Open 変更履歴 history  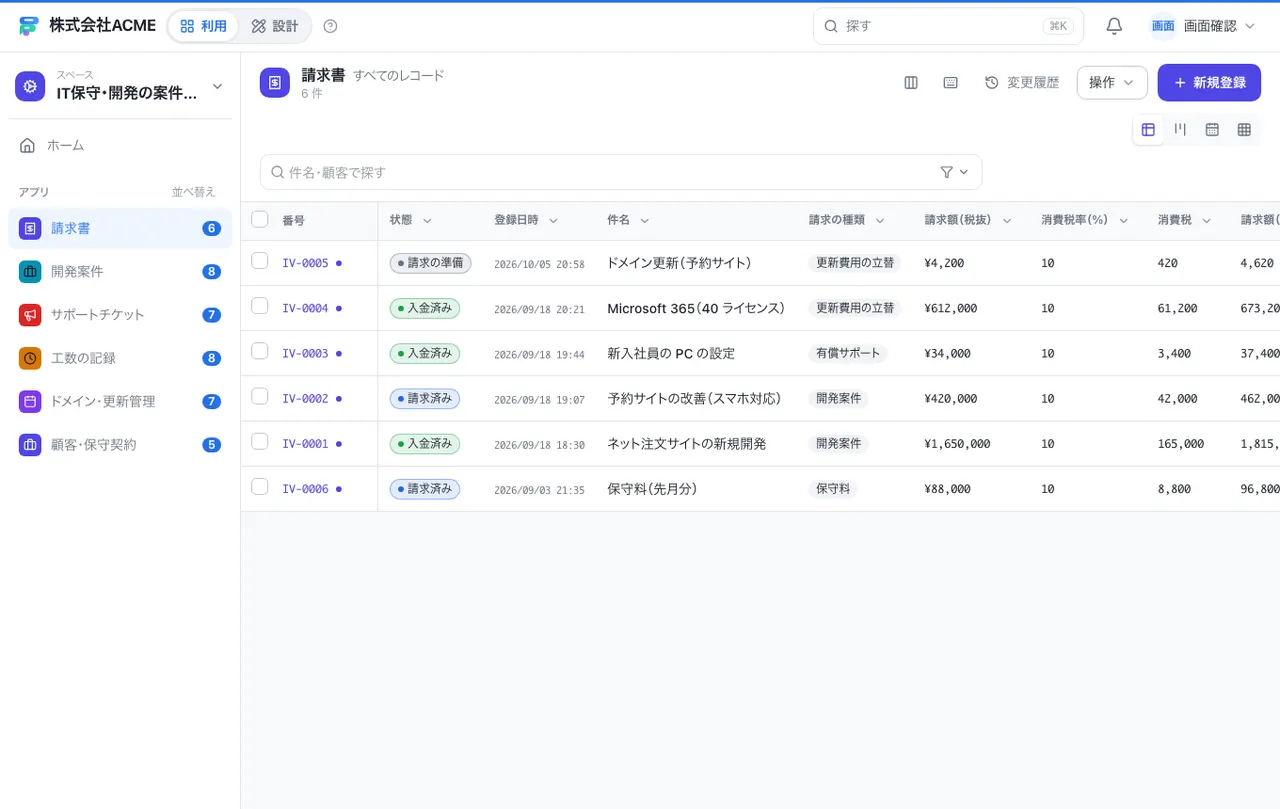click(1022, 83)
